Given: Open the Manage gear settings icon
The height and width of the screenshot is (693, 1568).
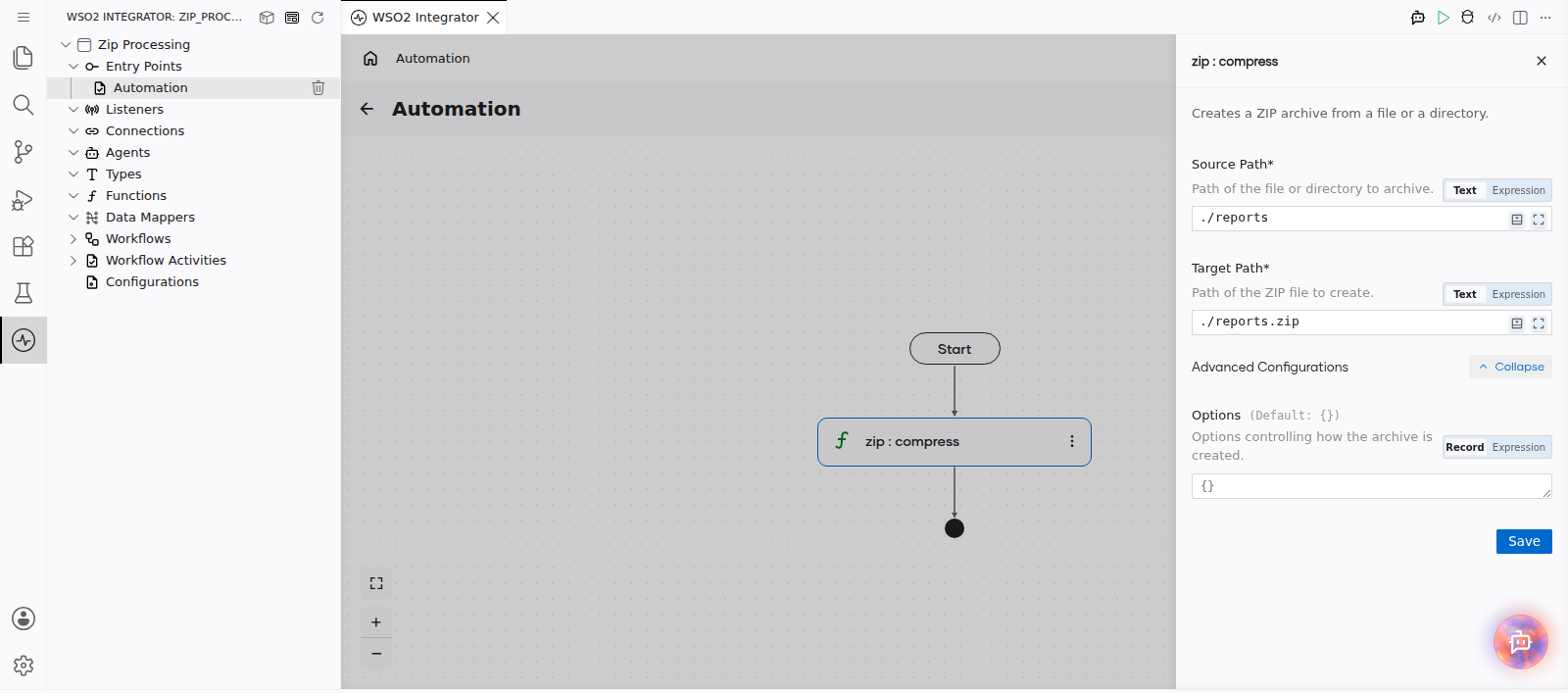Looking at the screenshot, I should coord(24,666).
